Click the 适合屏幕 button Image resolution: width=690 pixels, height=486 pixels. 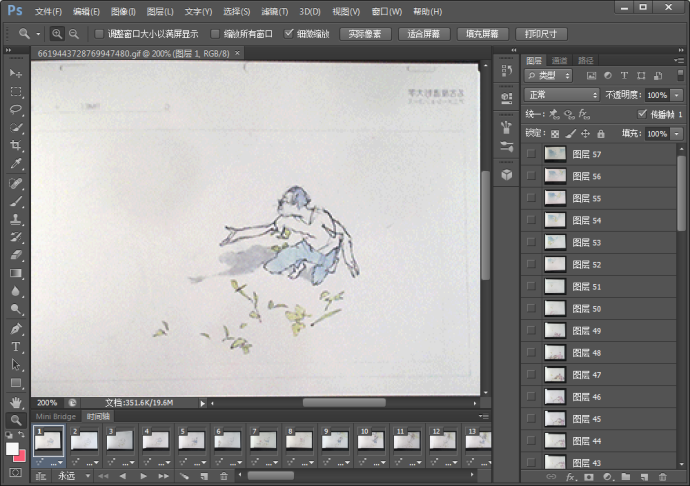click(x=424, y=34)
